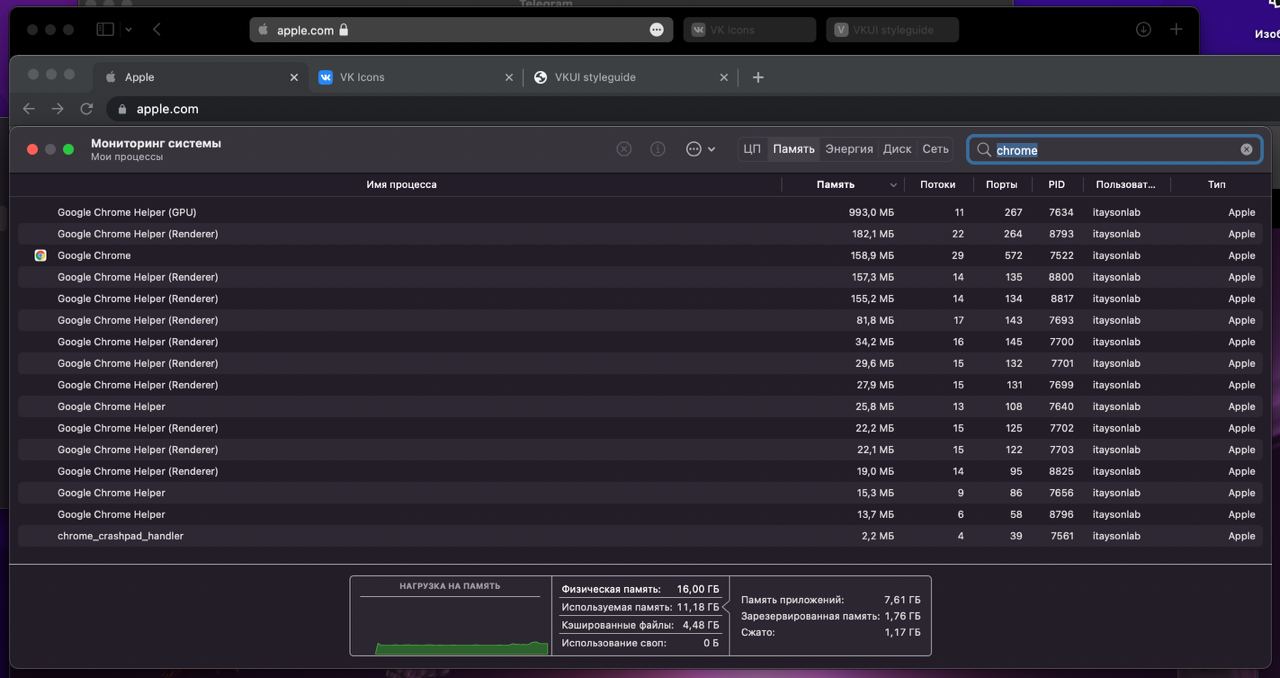1280x678 pixels.
Task: Click the process info icon in Activity Monitor
Action: (658, 149)
